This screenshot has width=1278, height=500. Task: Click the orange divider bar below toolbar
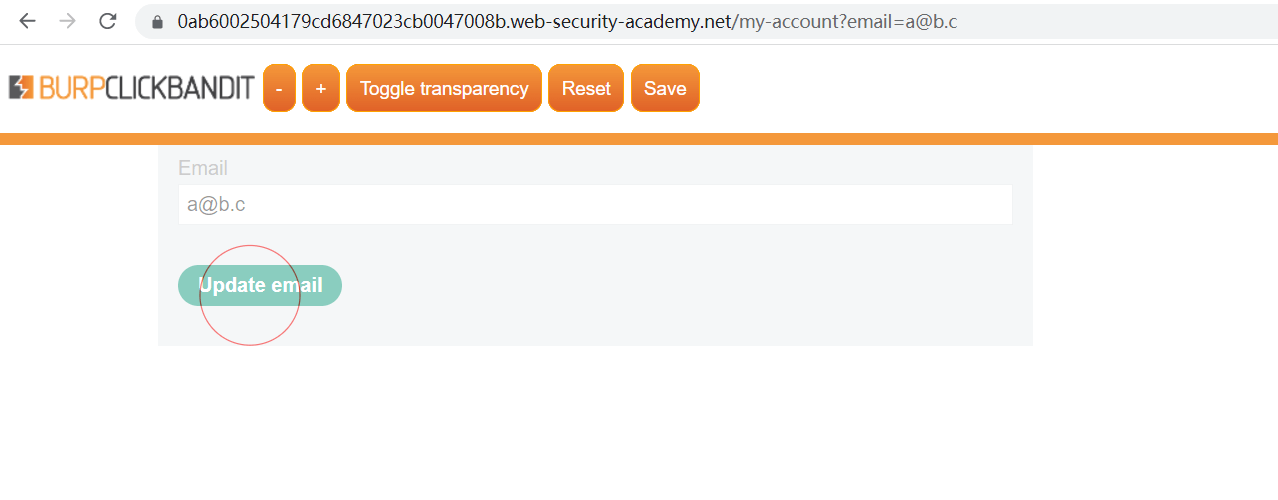(x=640, y=139)
